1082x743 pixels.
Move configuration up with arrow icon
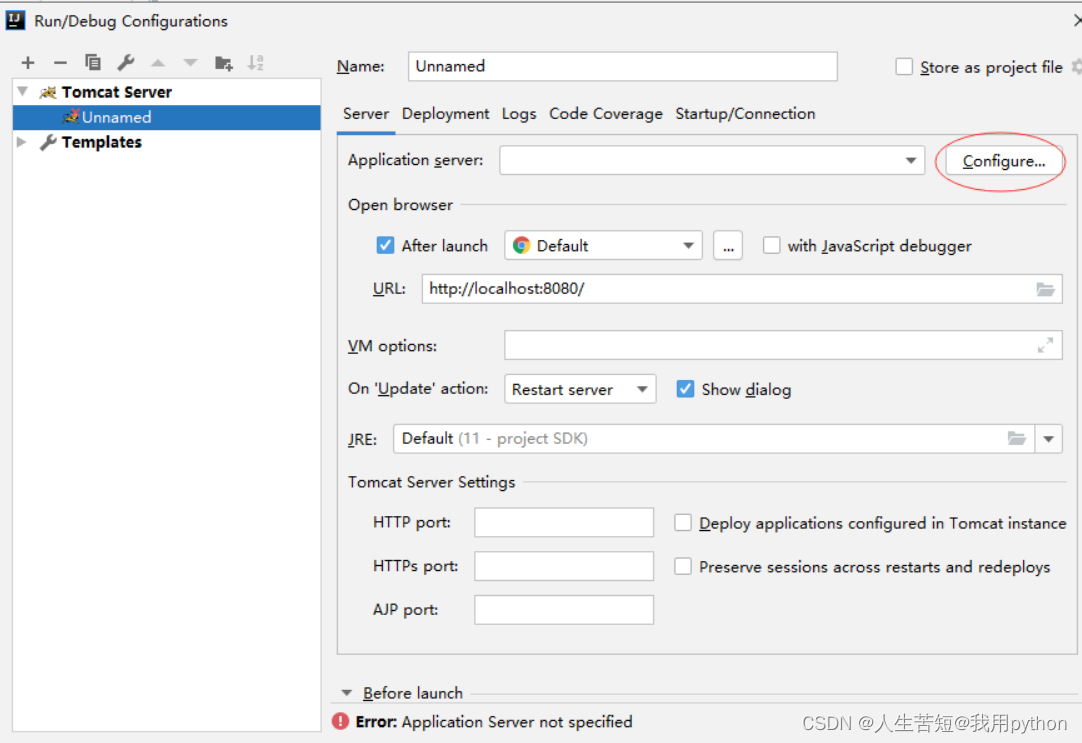pyautogui.click(x=158, y=63)
